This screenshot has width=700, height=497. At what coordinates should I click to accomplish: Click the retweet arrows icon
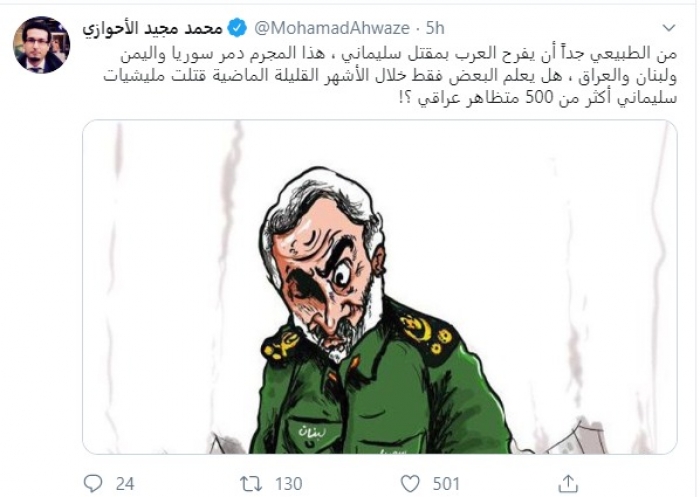pos(250,484)
